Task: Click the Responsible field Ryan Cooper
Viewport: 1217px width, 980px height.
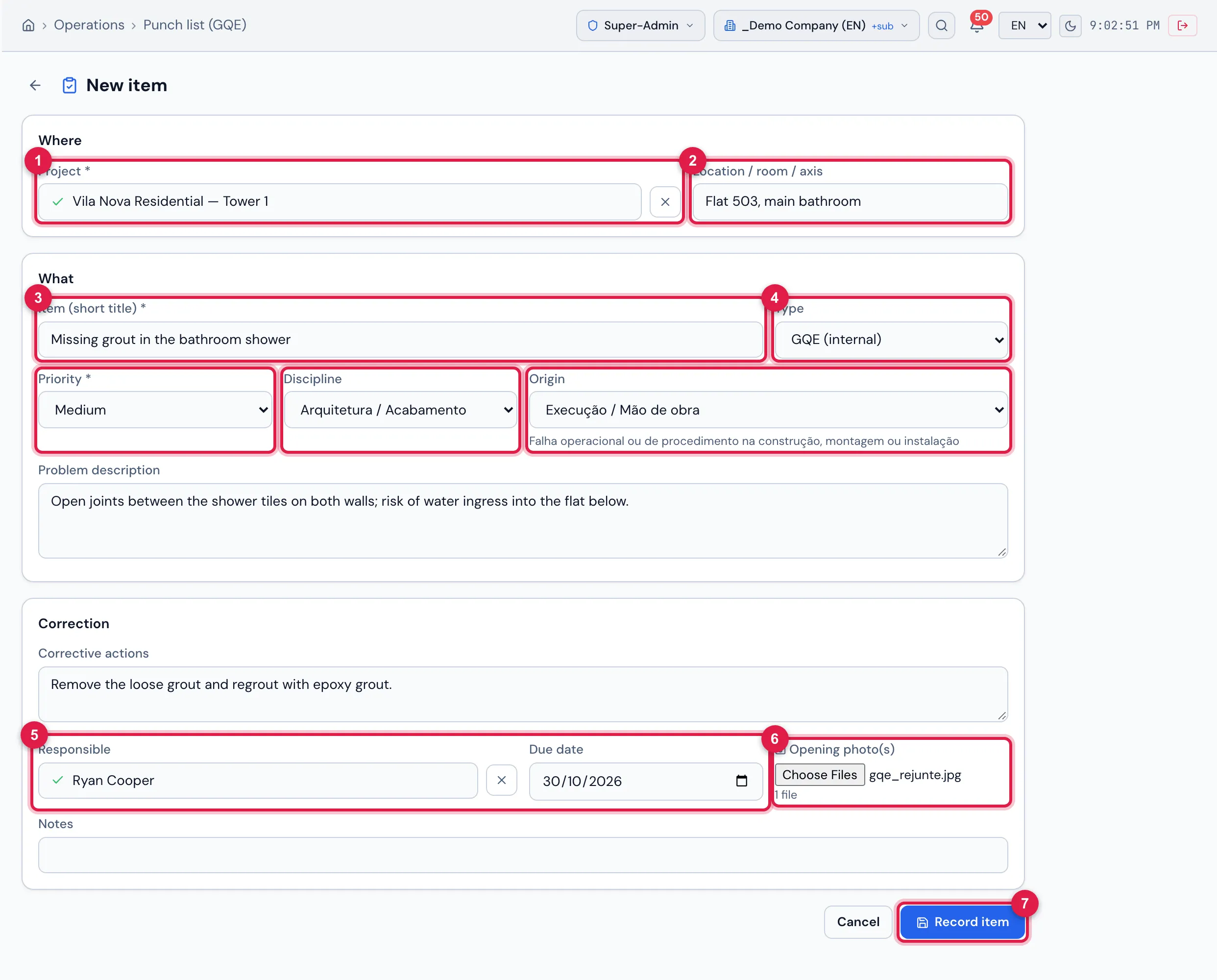Action: [257, 780]
